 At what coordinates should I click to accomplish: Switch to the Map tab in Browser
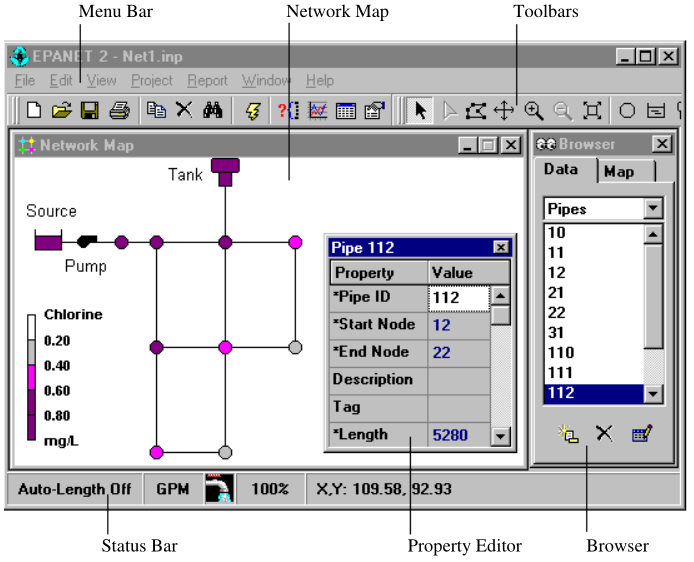click(619, 172)
